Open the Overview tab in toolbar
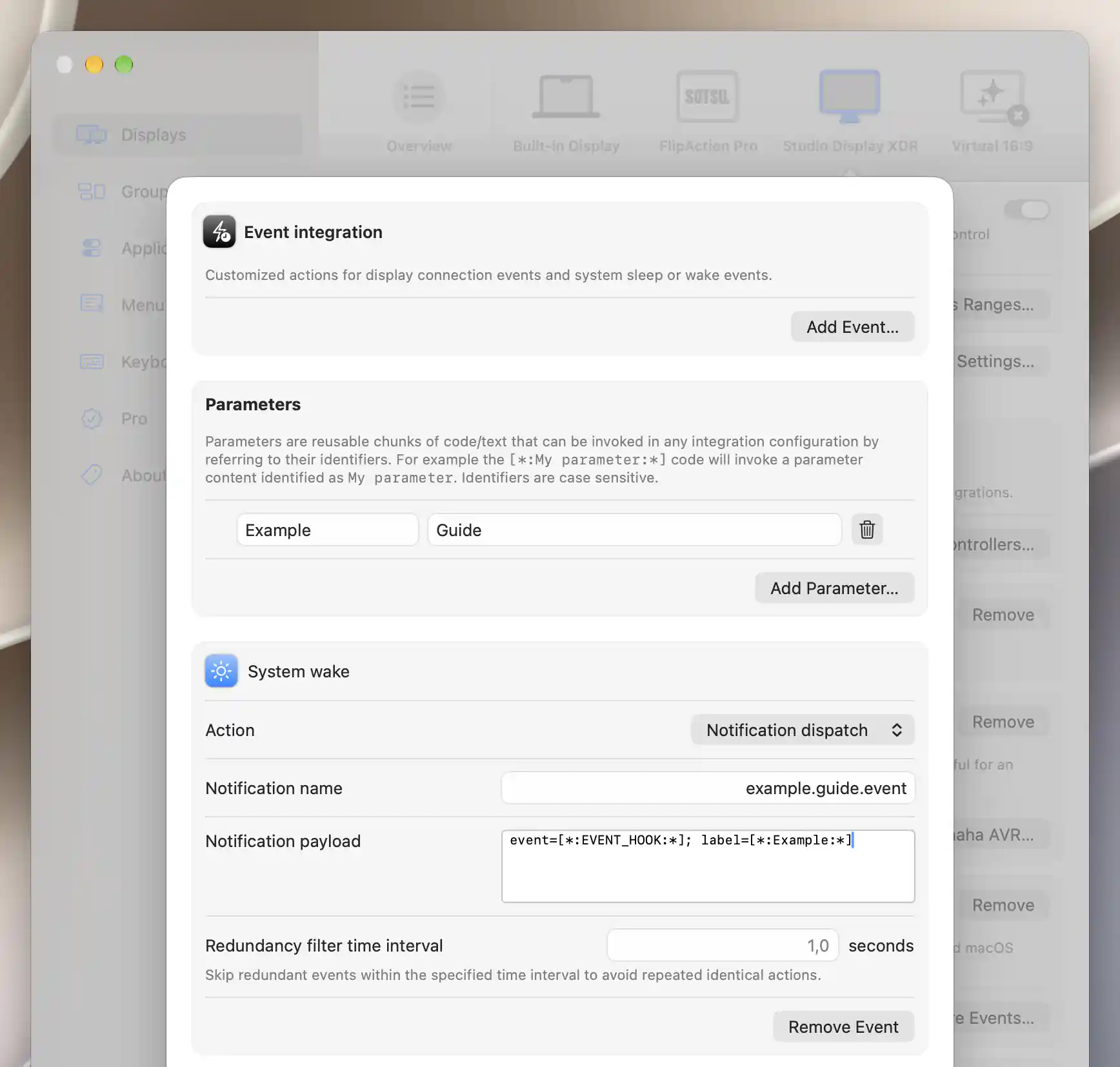The image size is (1120, 1067). [419, 111]
